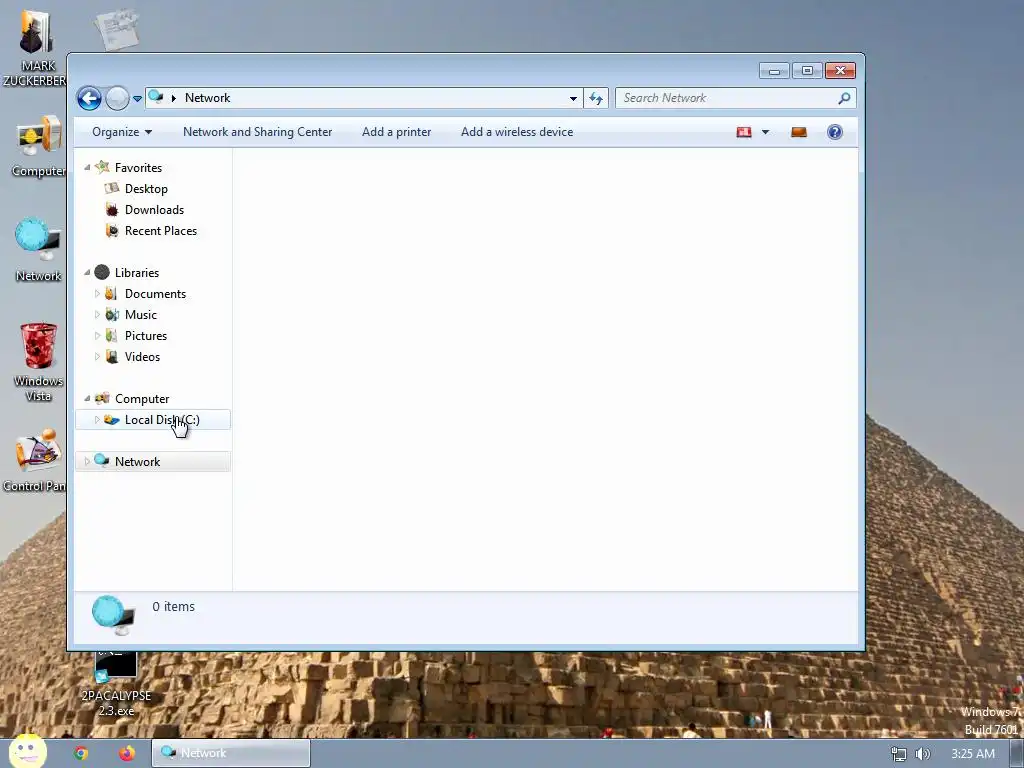Viewport: 1024px width, 768px height.
Task: Select Computer in the navigation pane
Action: pos(142,398)
